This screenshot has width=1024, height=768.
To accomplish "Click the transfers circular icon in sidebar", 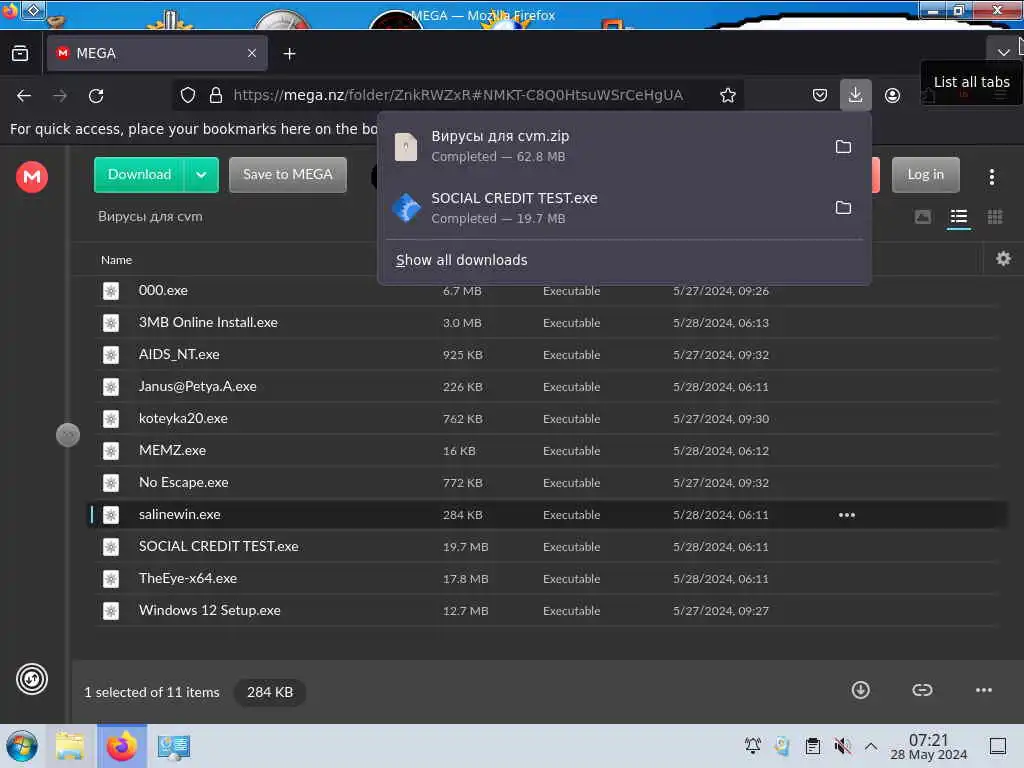I will click(x=31, y=679).
